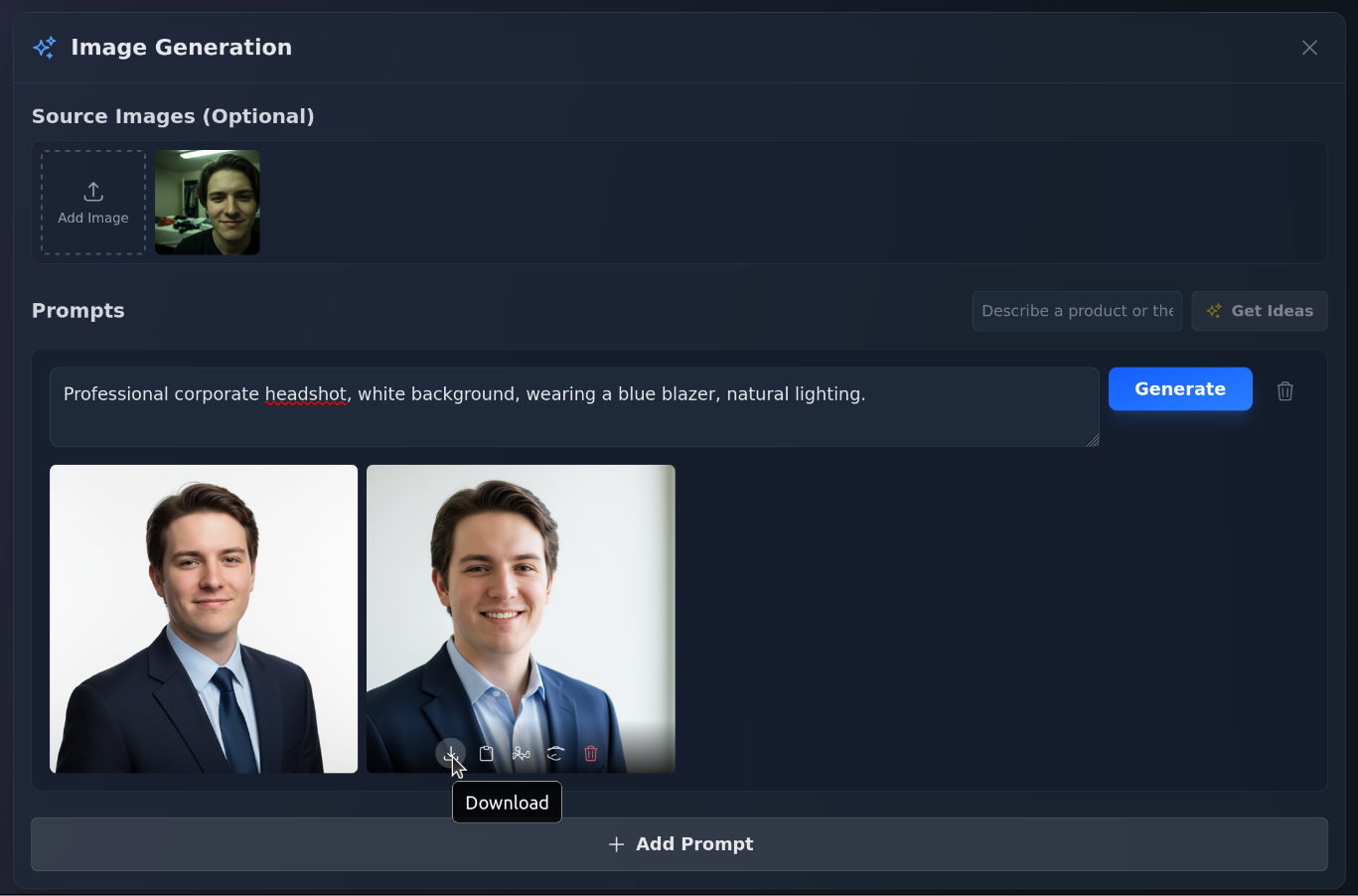This screenshot has width=1358, height=896.
Task: Select the crop/edit icon on the headshot
Action: pos(521,753)
